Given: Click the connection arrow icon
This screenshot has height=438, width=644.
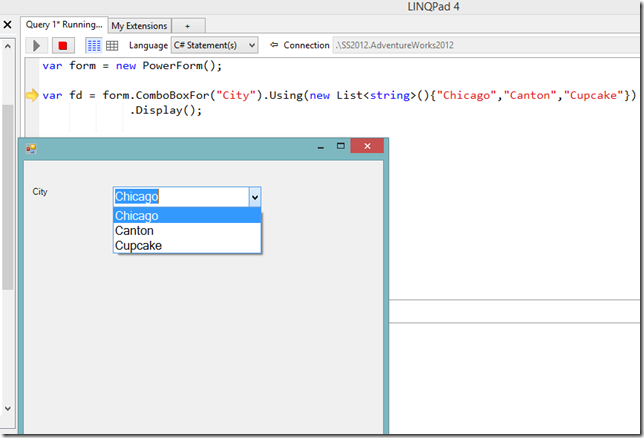Looking at the screenshot, I should pos(274,45).
